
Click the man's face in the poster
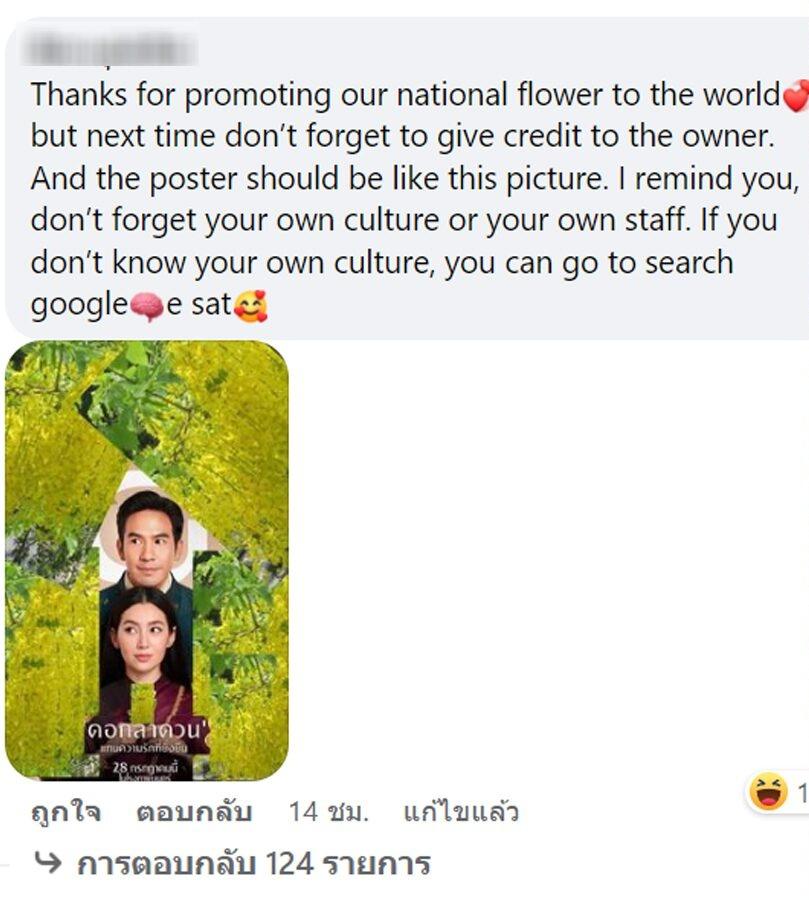(x=149, y=530)
